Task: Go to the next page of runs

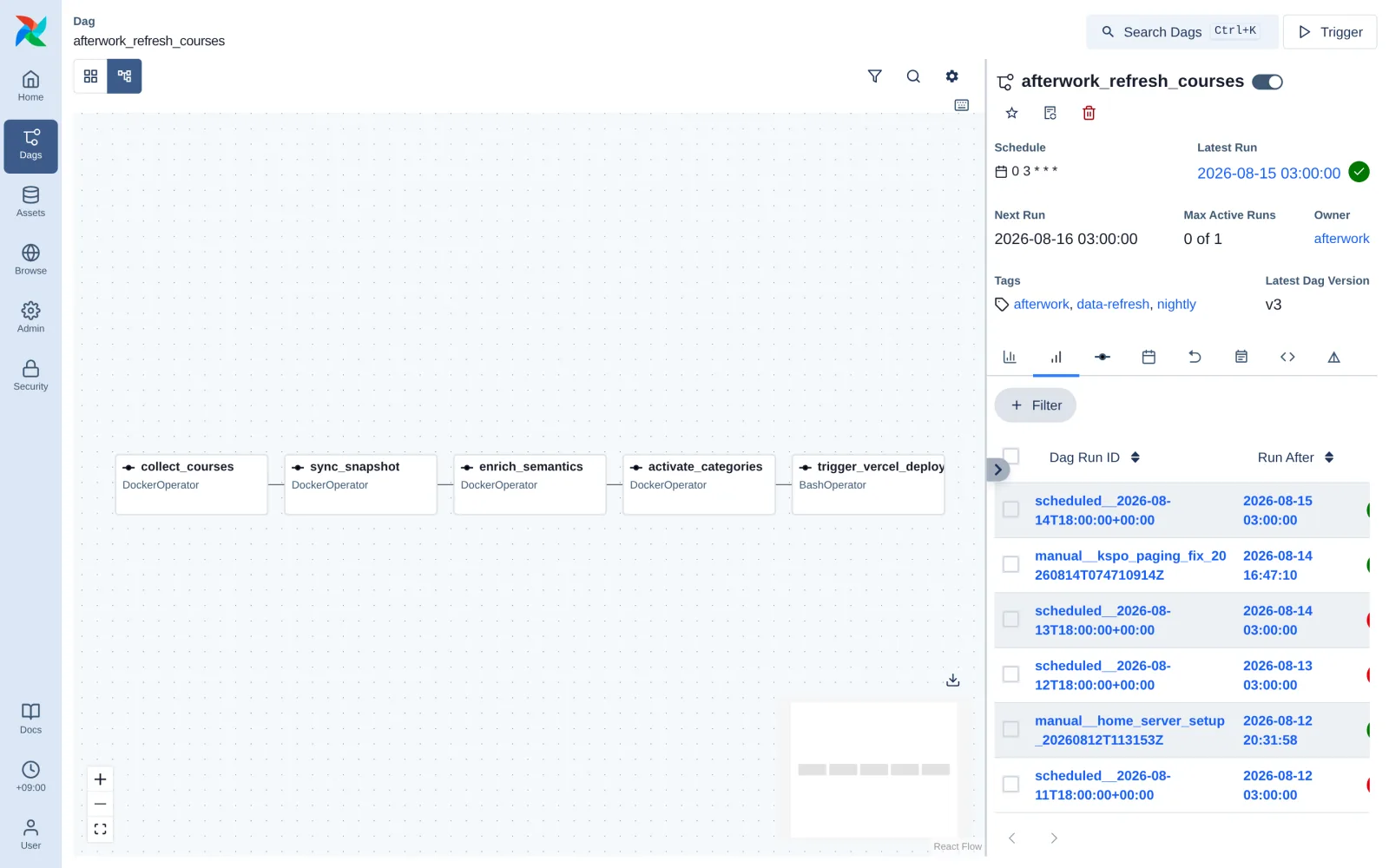Action: [x=1054, y=838]
